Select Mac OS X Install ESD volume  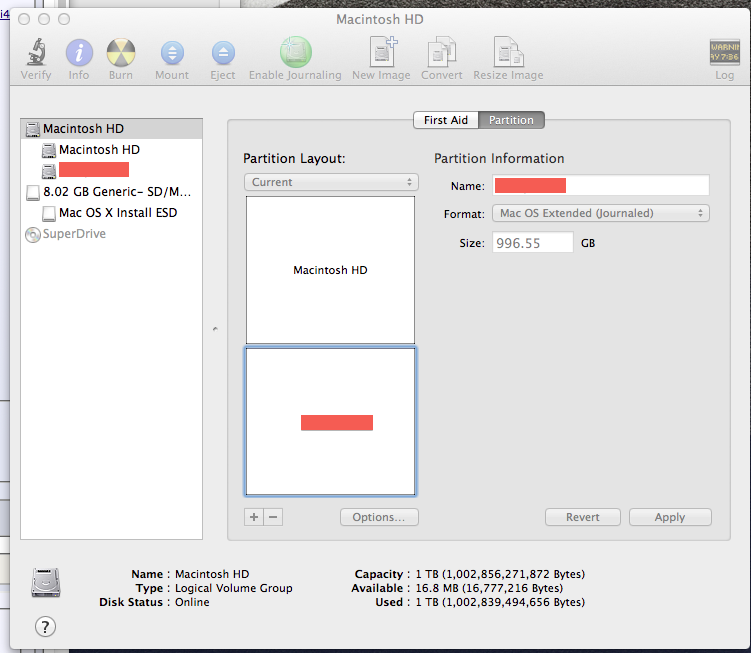(112, 213)
